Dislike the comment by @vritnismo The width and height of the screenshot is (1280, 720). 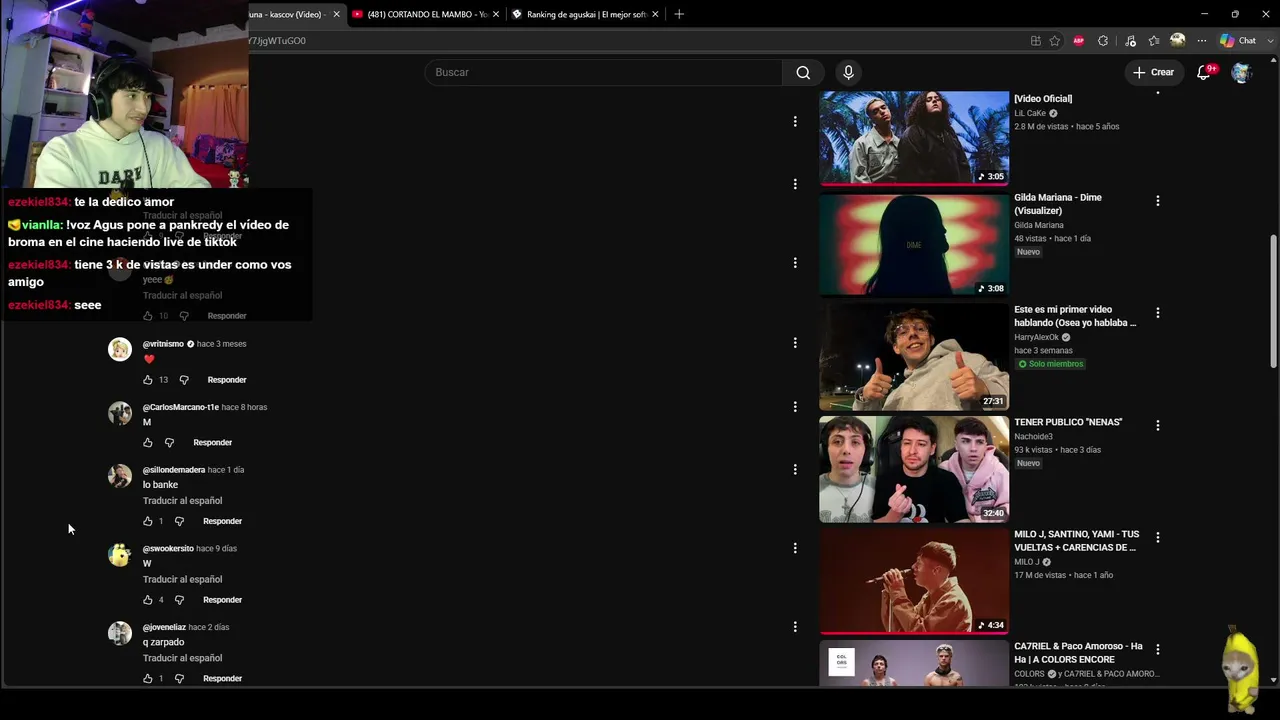(184, 380)
